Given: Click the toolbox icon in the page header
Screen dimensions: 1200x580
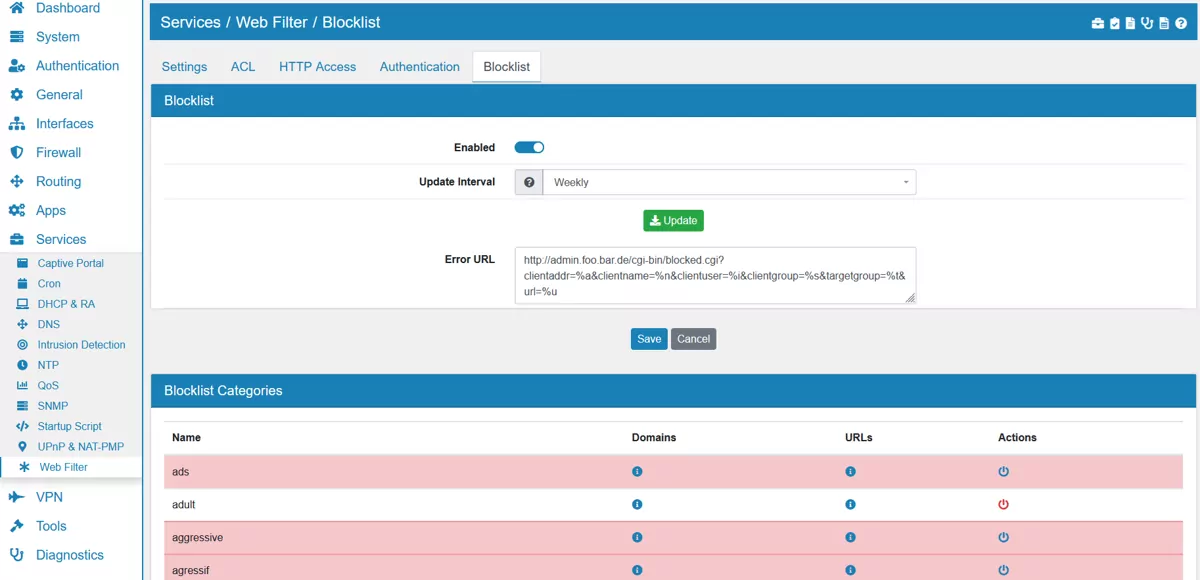Looking at the screenshot, I should (1098, 23).
